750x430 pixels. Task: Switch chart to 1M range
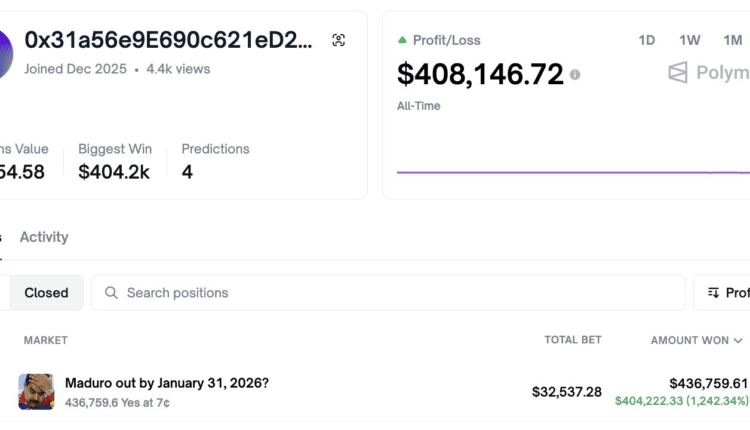click(x=733, y=40)
